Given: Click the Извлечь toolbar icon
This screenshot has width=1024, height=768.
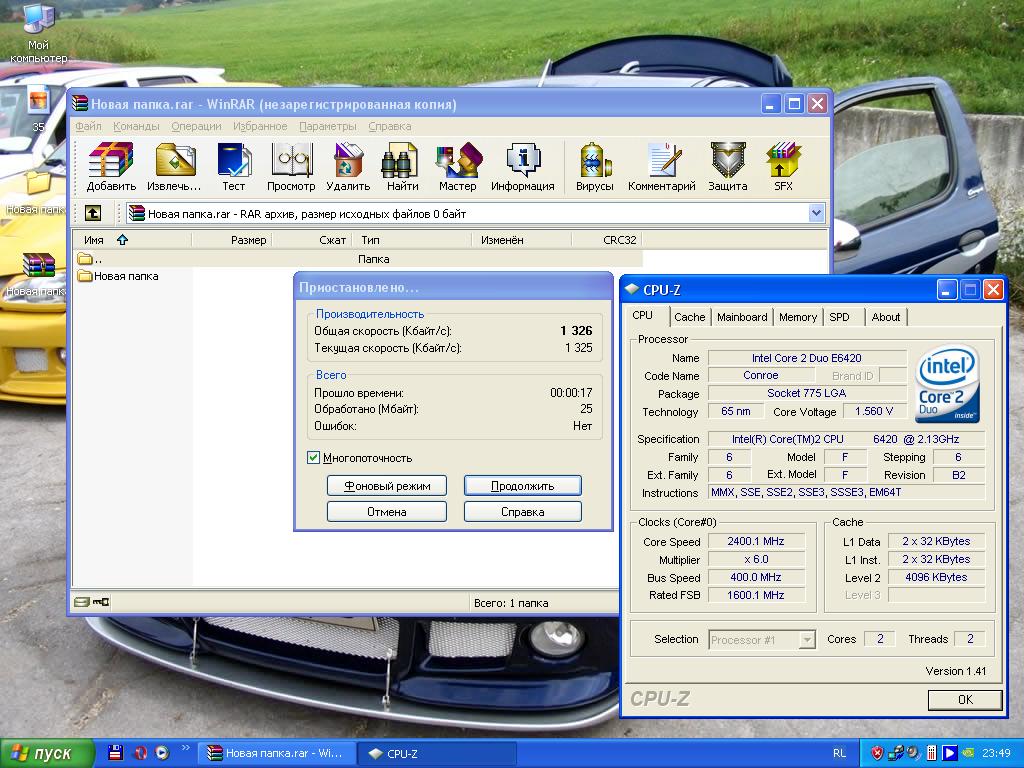Looking at the screenshot, I should point(174,167).
